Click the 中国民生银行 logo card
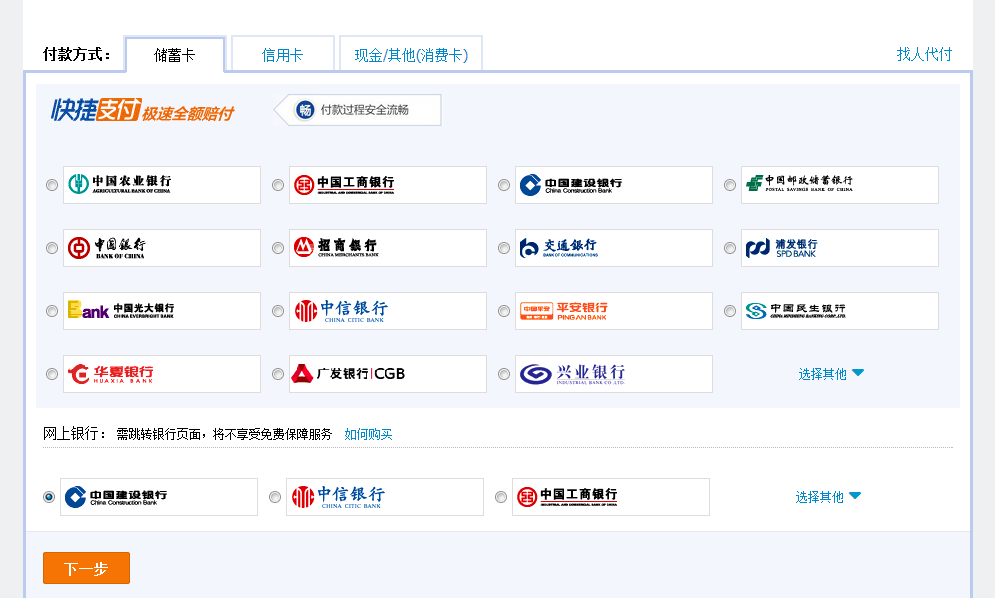The width and height of the screenshot is (995, 598). click(840, 310)
